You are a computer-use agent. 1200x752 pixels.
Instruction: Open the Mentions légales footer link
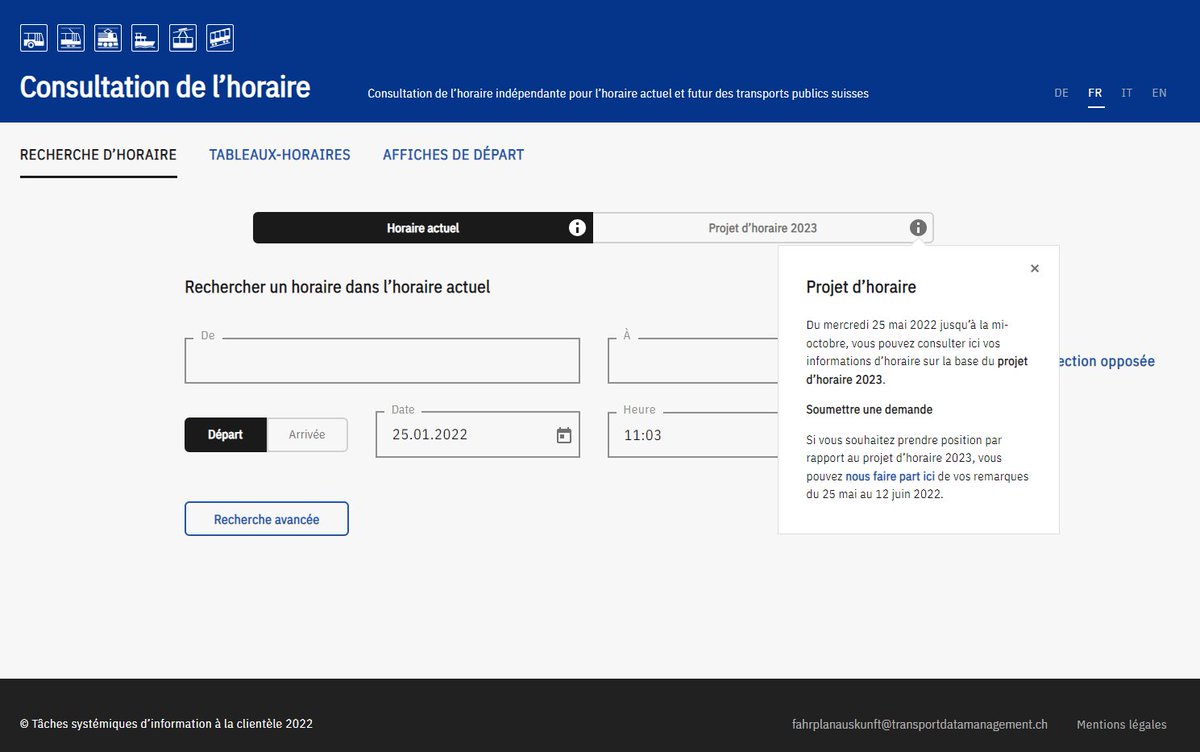(1121, 724)
